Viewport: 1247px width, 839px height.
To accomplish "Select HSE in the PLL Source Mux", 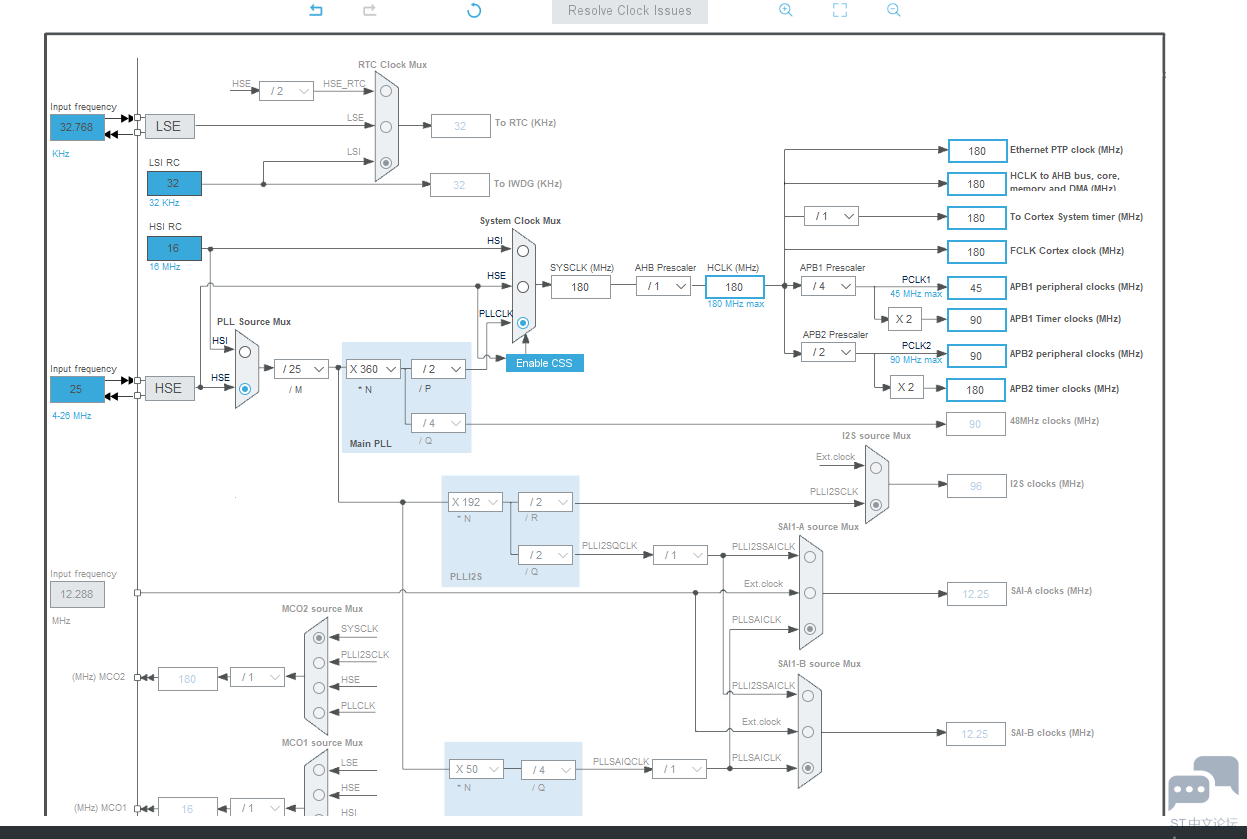I will (245, 389).
